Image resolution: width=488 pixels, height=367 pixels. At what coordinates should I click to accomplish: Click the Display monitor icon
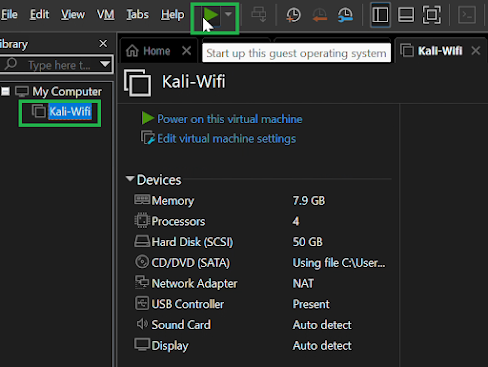[x=142, y=344]
